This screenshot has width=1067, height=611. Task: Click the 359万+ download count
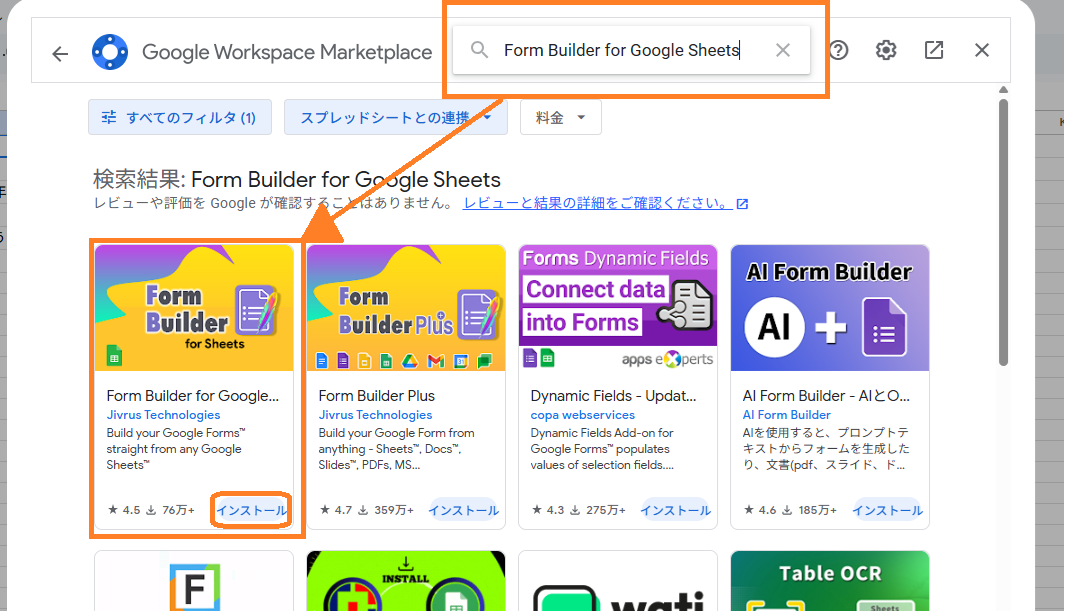(387, 510)
